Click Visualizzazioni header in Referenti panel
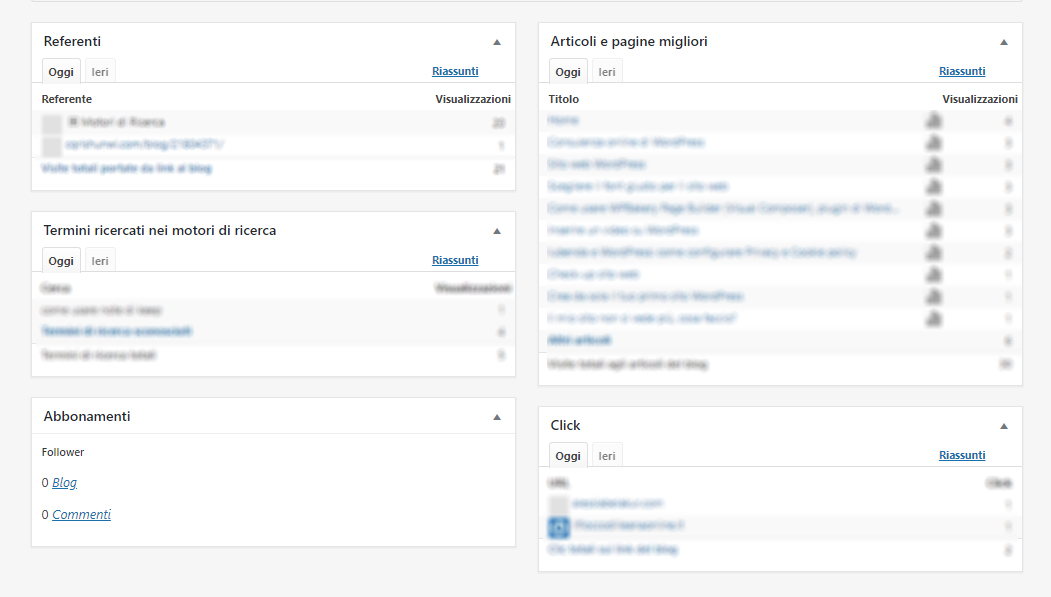Viewport: 1051px width, 597px height. (x=473, y=99)
